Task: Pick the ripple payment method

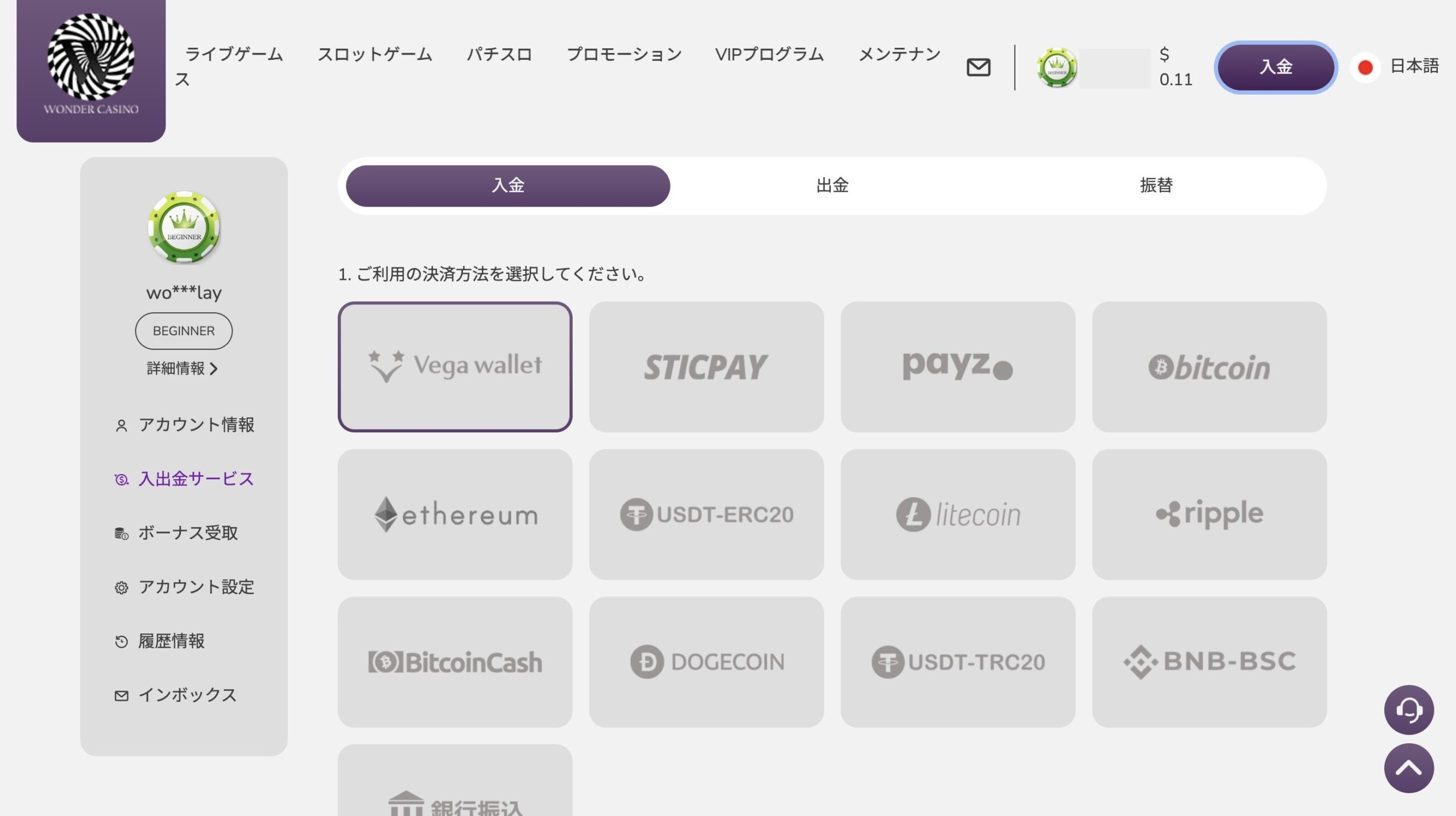Action: pyautogui.click(x=1209, y=514)
